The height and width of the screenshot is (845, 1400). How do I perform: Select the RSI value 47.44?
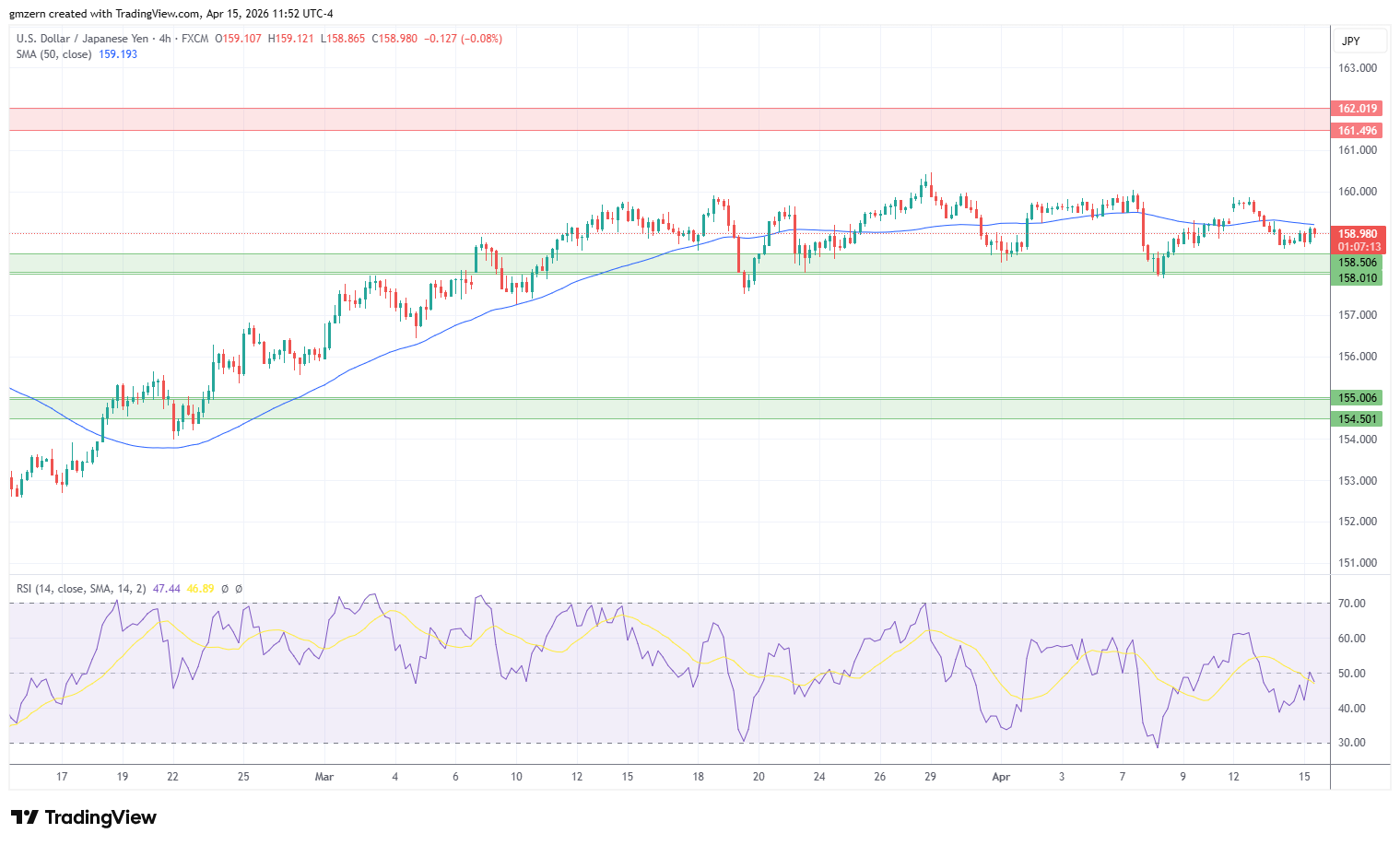(167, 589)
